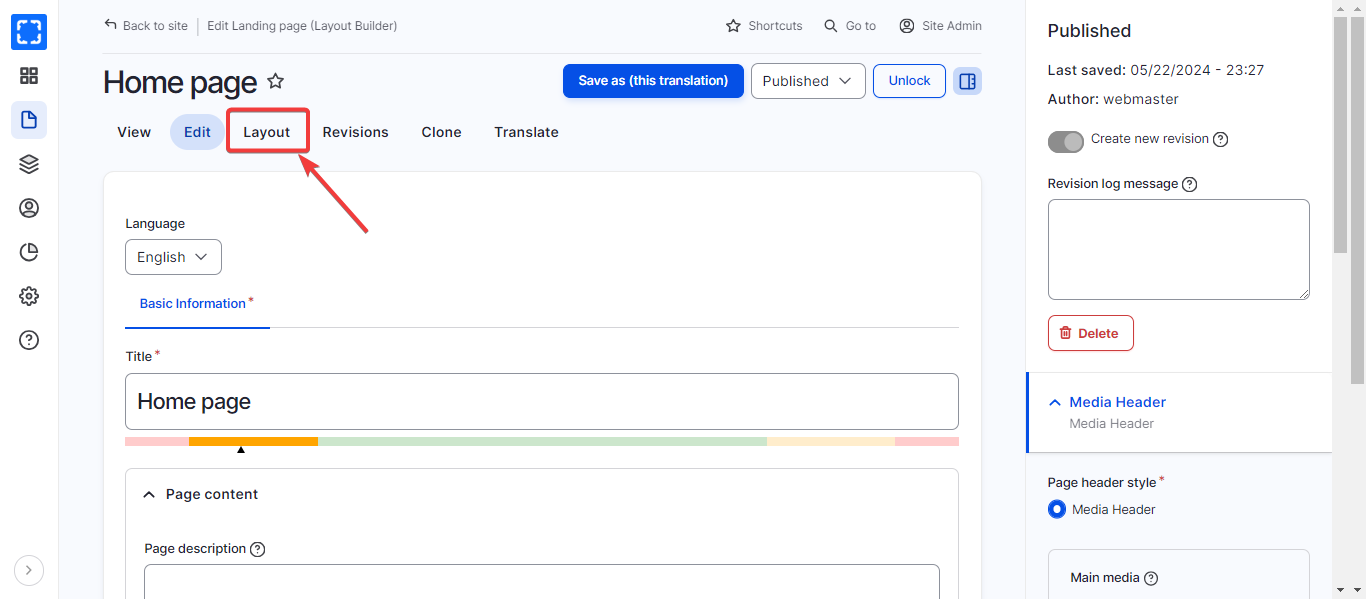
Task: Open the Published status dropdown
Action: [808, 81]
